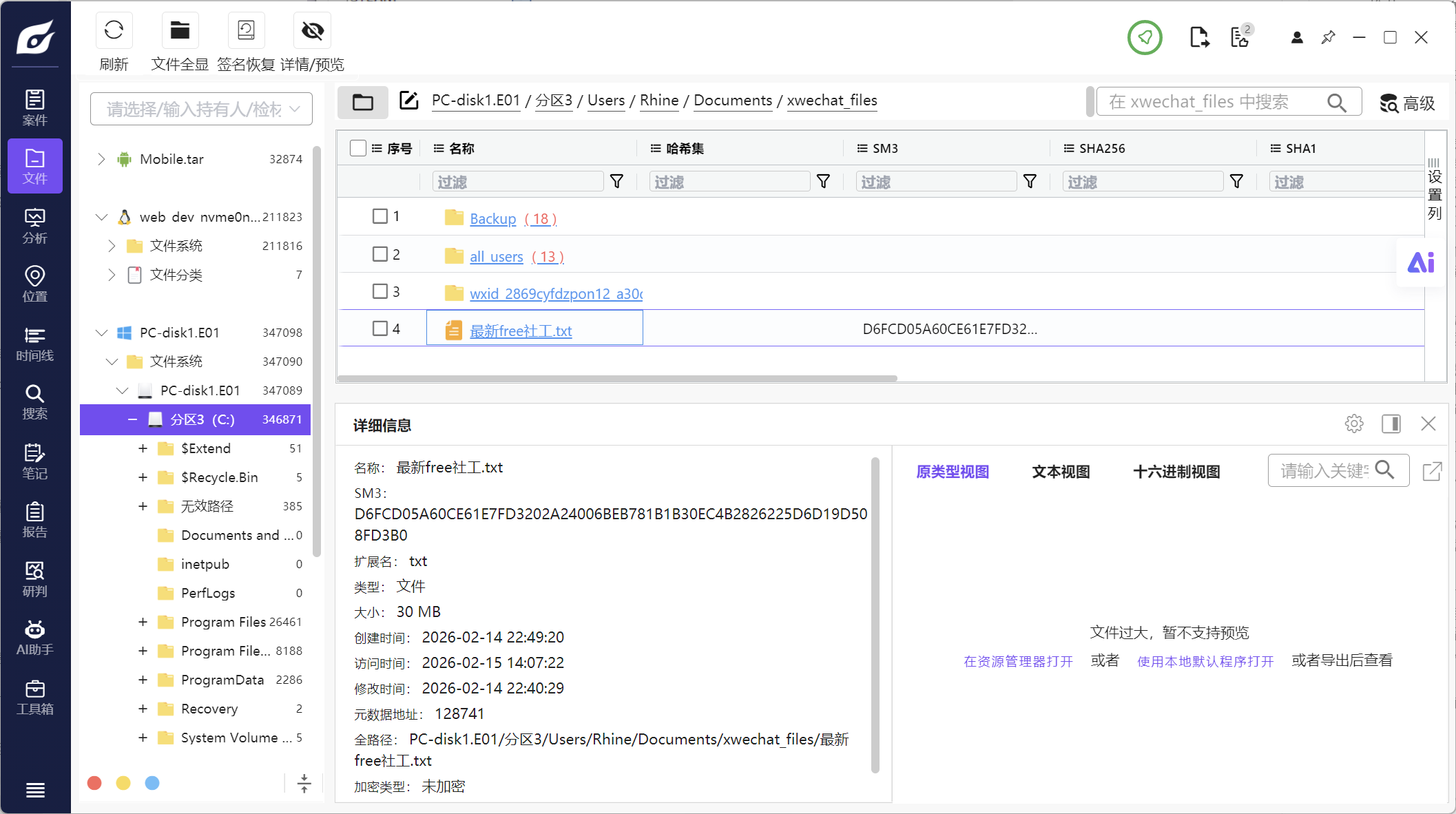
Task: Collapse the web dev nvme0n tree node
Action: tap(101, 217)
